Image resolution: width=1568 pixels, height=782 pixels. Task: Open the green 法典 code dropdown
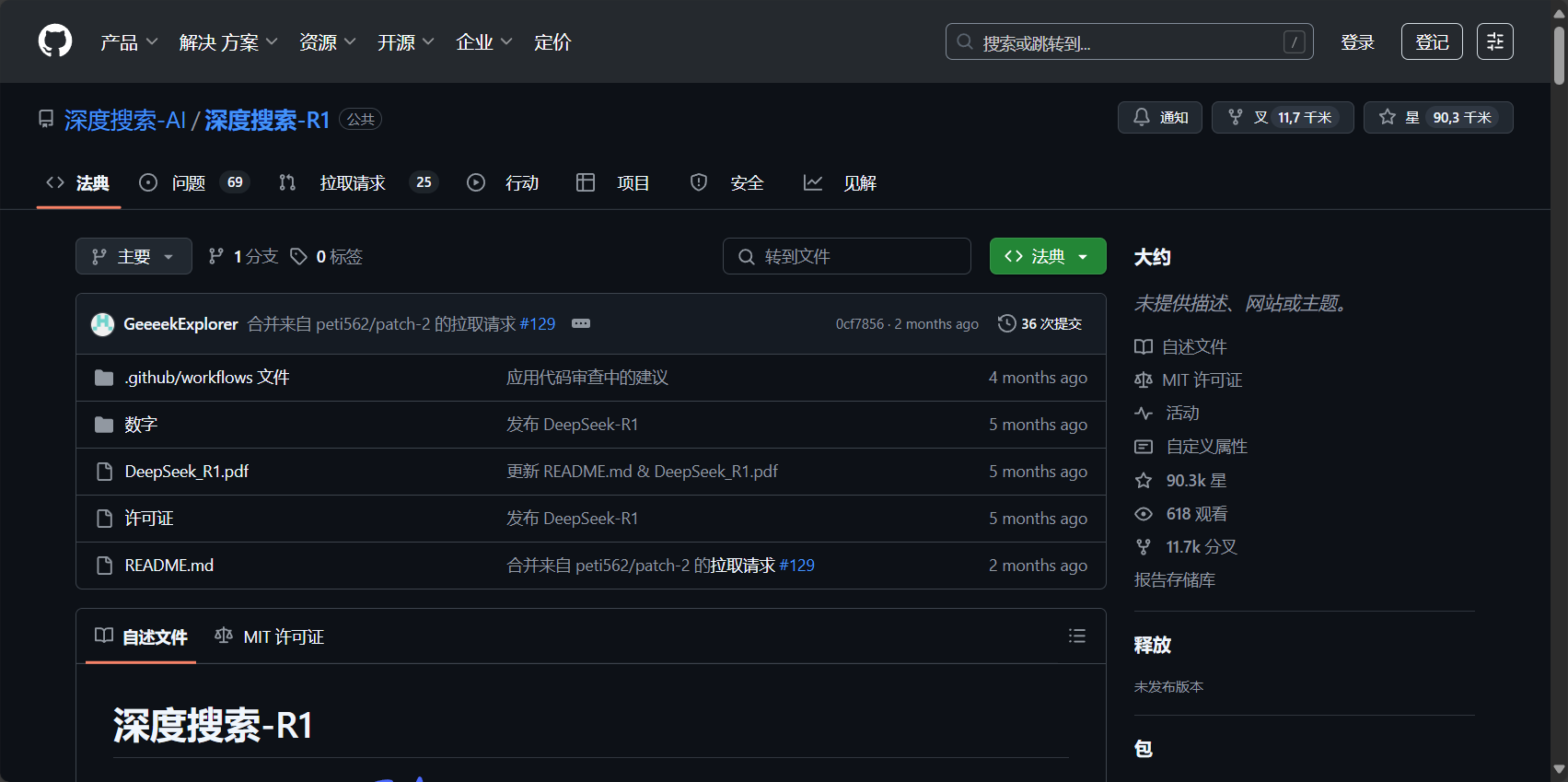1048,256
